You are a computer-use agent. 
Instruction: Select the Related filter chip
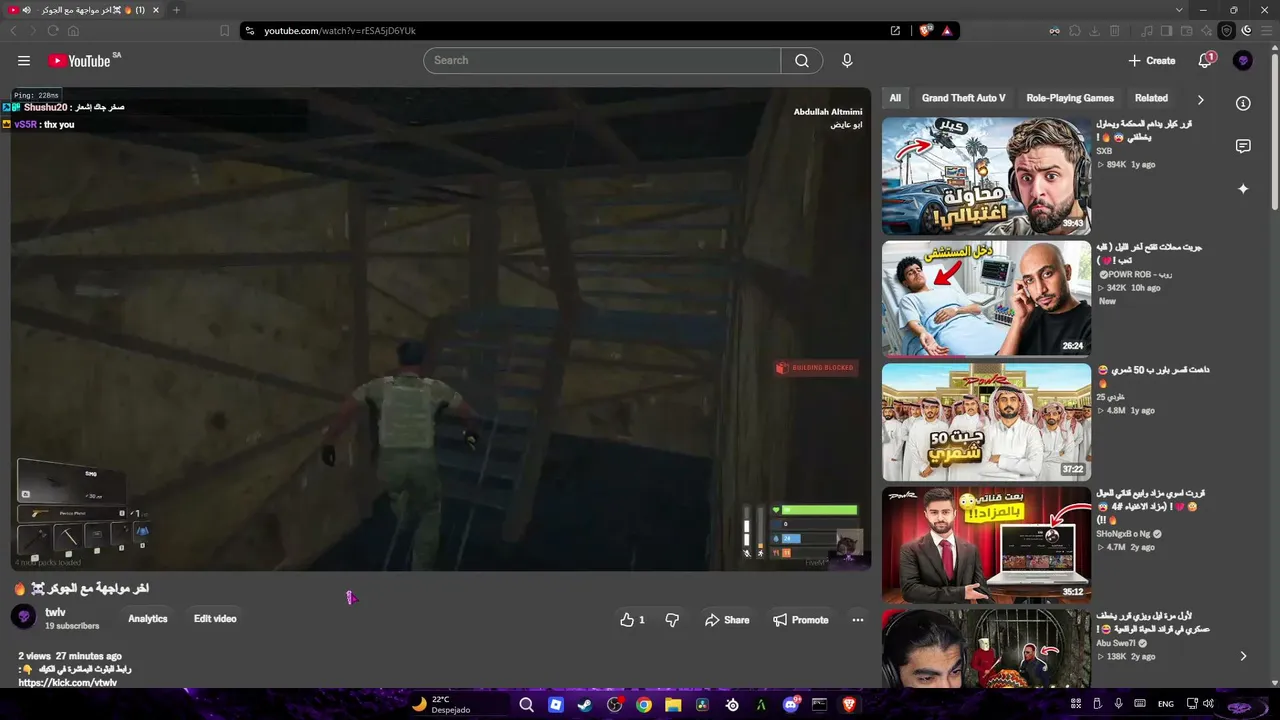tap(1151, 99)
